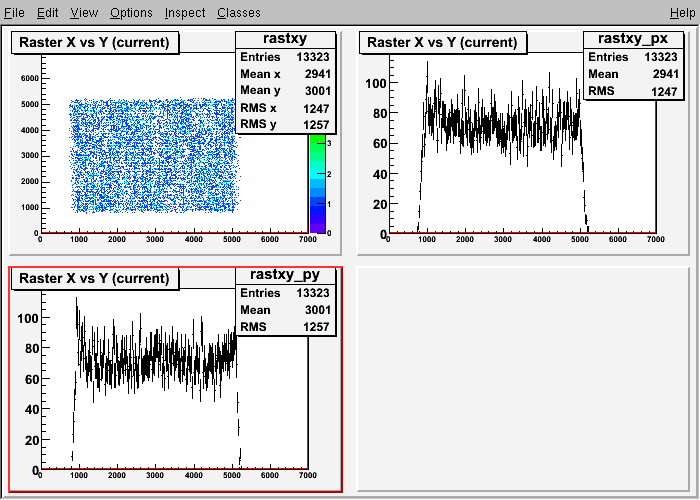Click 'Mean 2941' in rastxy_px stats
Image resolution: width=700 pixels, height=500 pixels.
pyautogui.click(x=633, y=74)
